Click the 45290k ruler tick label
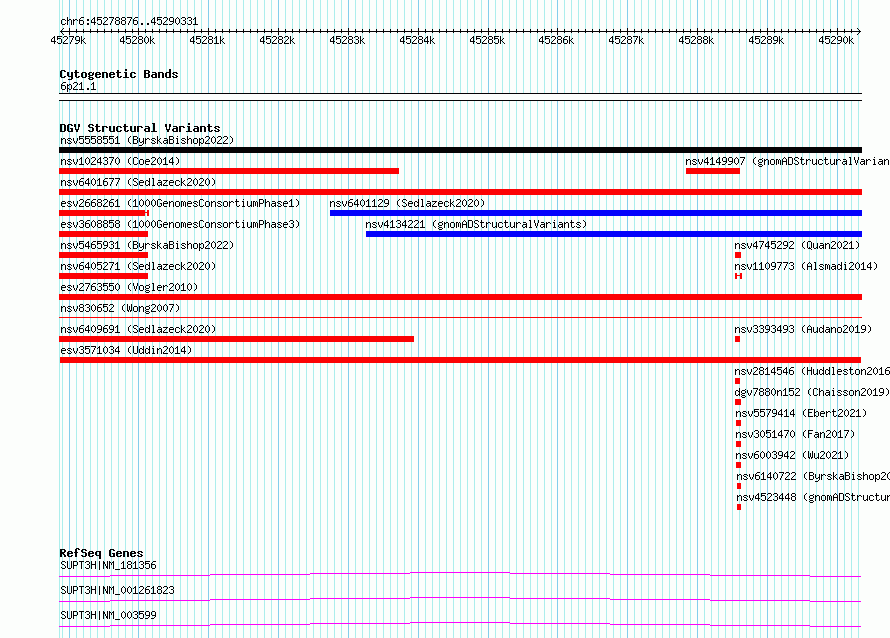Viewport: 890px width, 638px height. pos(836,40)
